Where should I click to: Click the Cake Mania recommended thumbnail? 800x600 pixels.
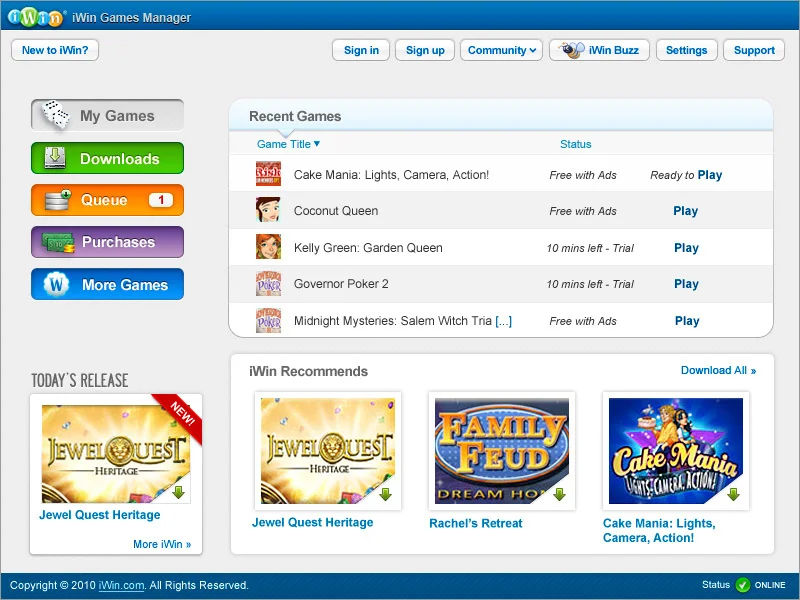pyautogui.click(x=676, y=451)
